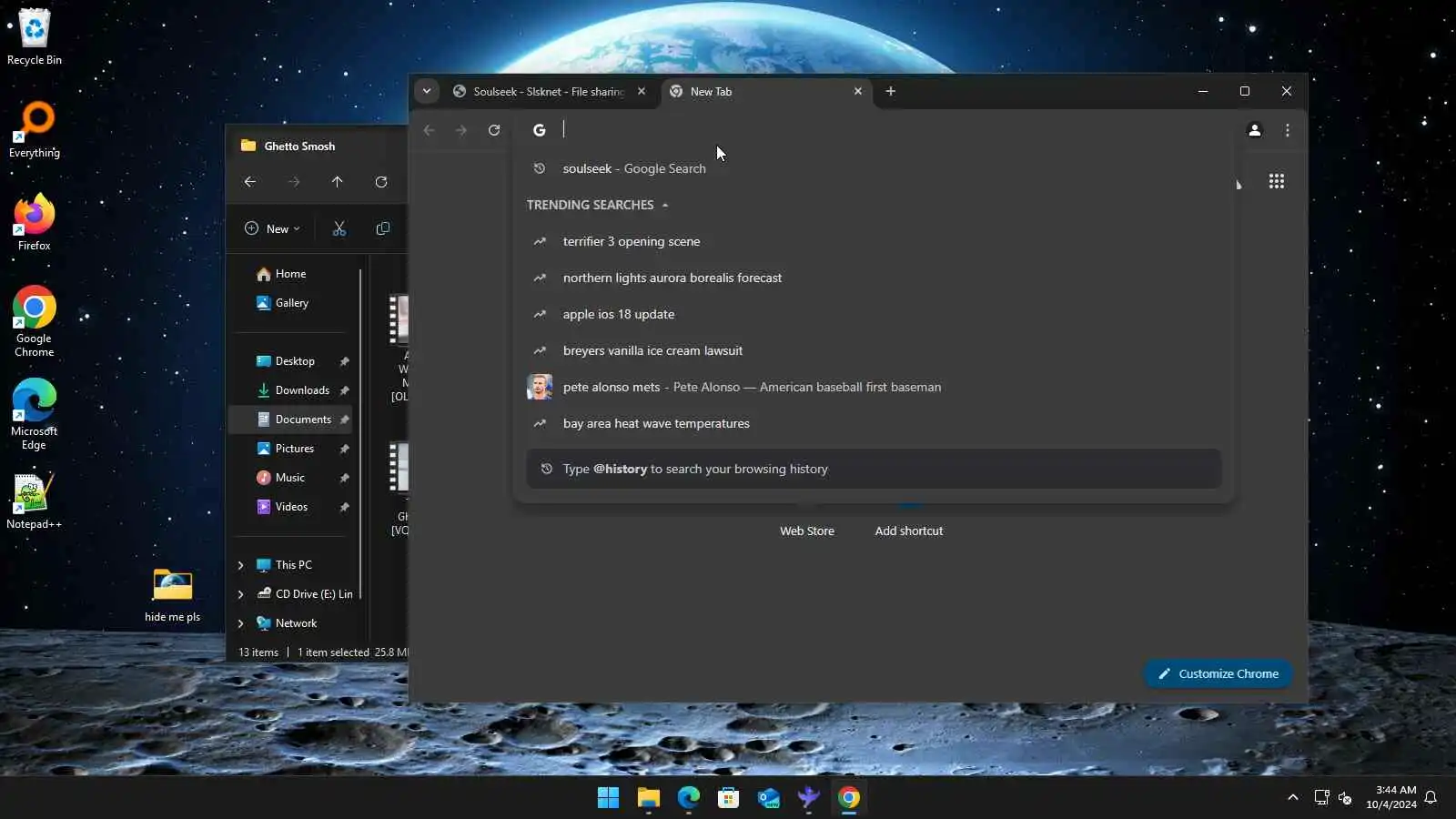
Task: Open Microsoft Edge from the taskbar
Action: tap(689, 798)
